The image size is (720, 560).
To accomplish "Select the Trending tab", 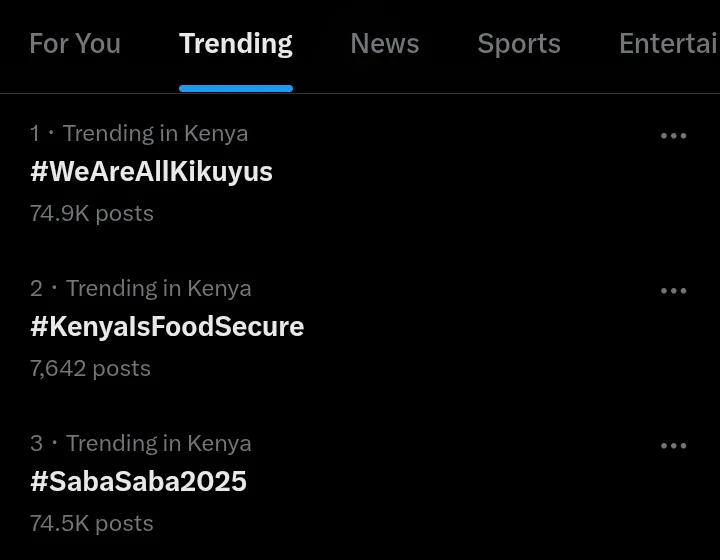I will (236, 44).
